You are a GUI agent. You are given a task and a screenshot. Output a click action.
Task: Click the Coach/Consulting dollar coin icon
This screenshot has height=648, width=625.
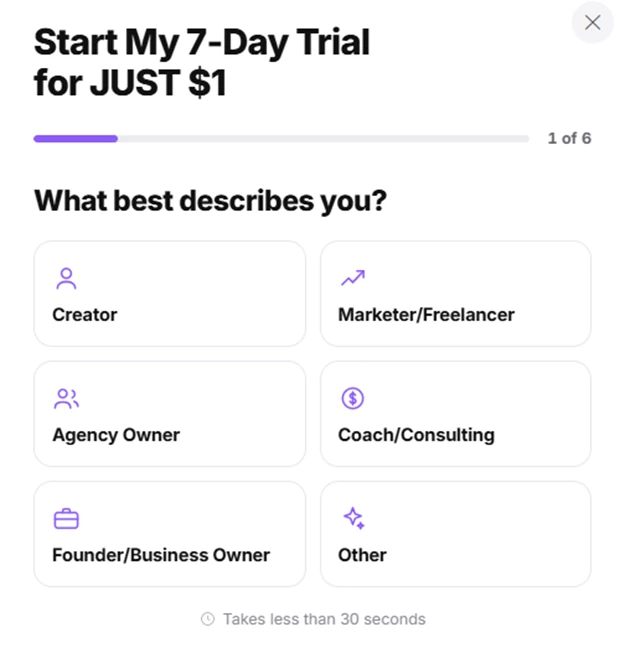[x=353, y=398]
